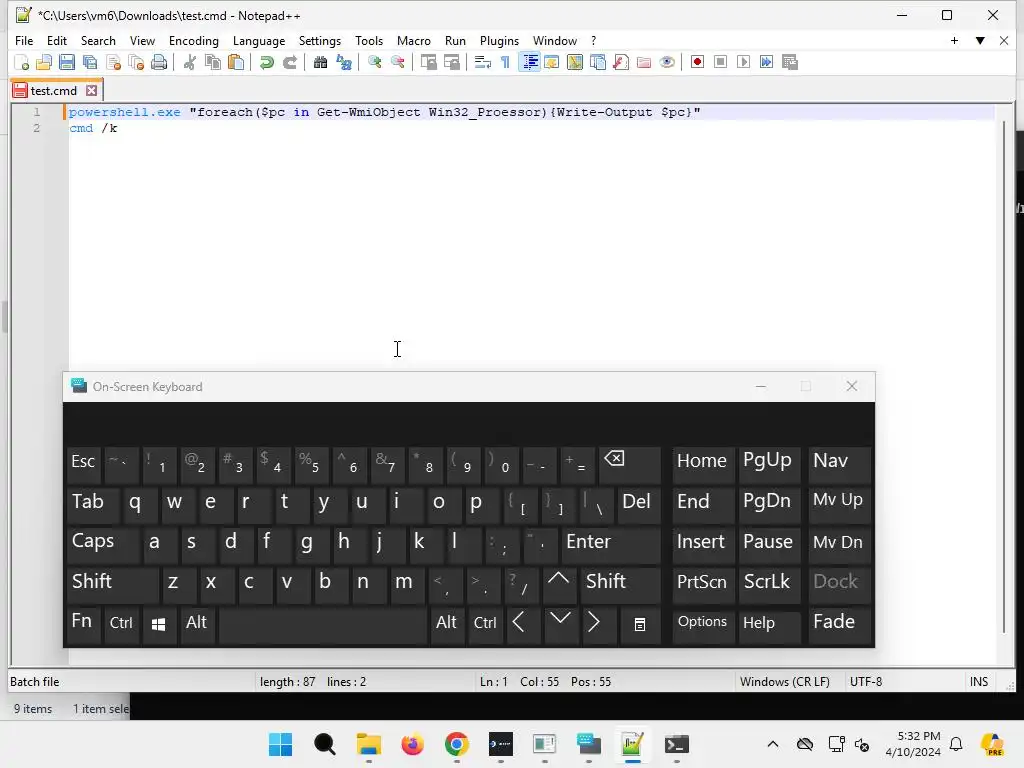Open Firefox from the taskbar
The width and height of the screenshot is (1024, 768).
[413, 744]
